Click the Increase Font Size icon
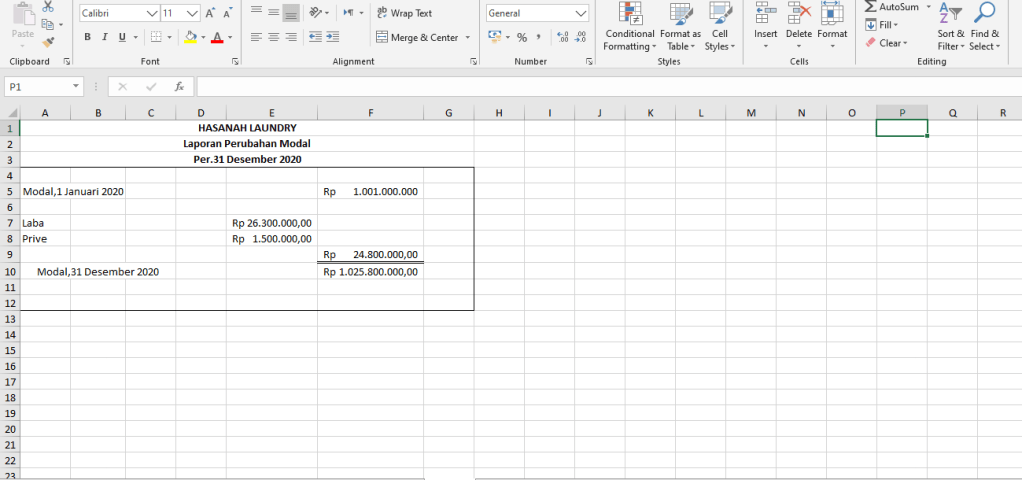 211,14
